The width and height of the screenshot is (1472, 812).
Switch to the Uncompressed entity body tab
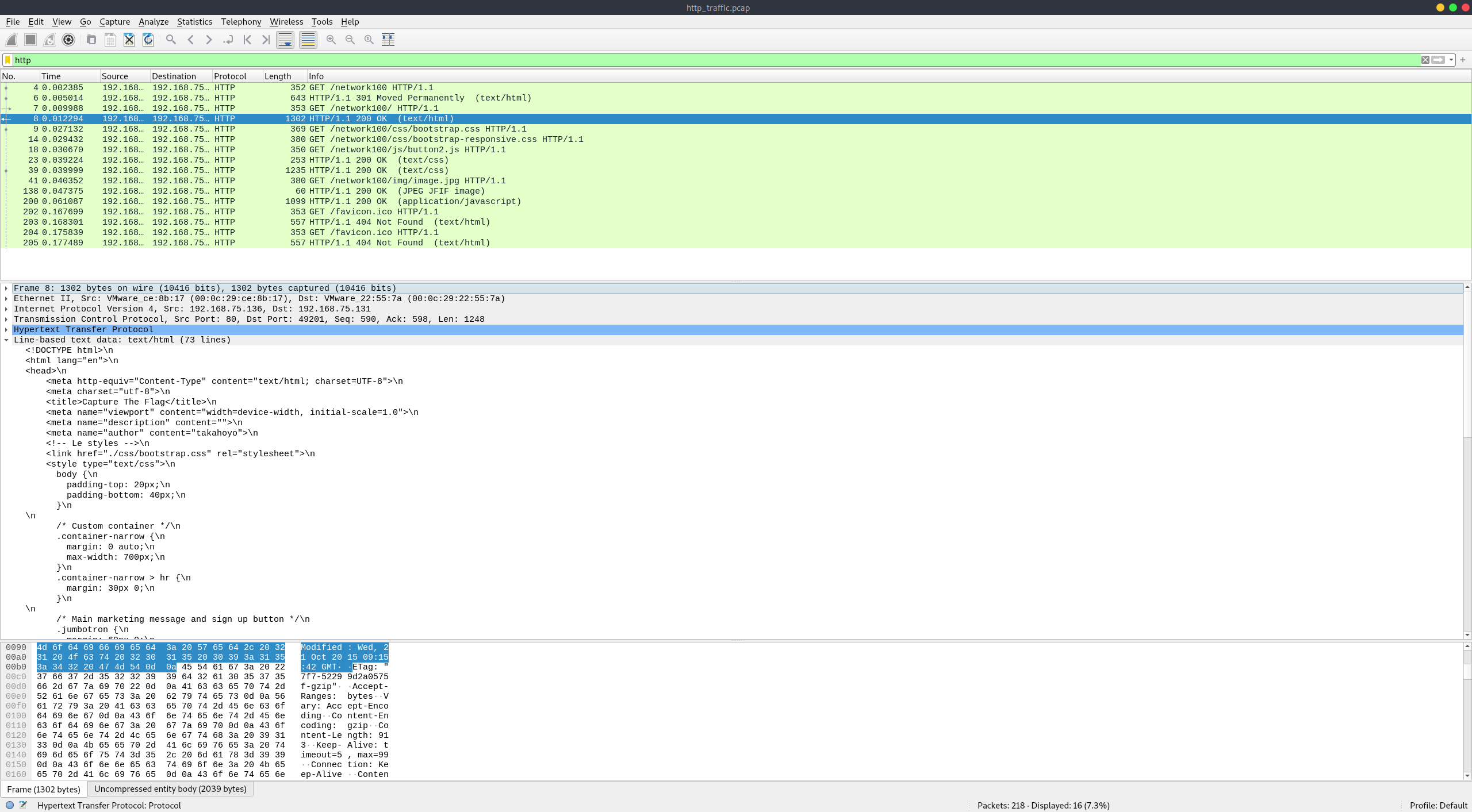170,789
